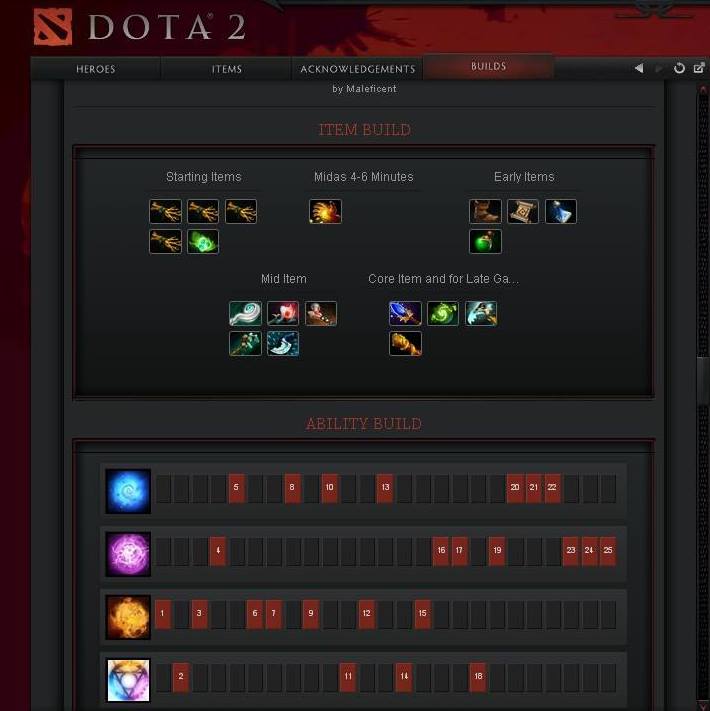Open the Heroes tab
The height and width of the screenshot is (711, 710).
96,69
